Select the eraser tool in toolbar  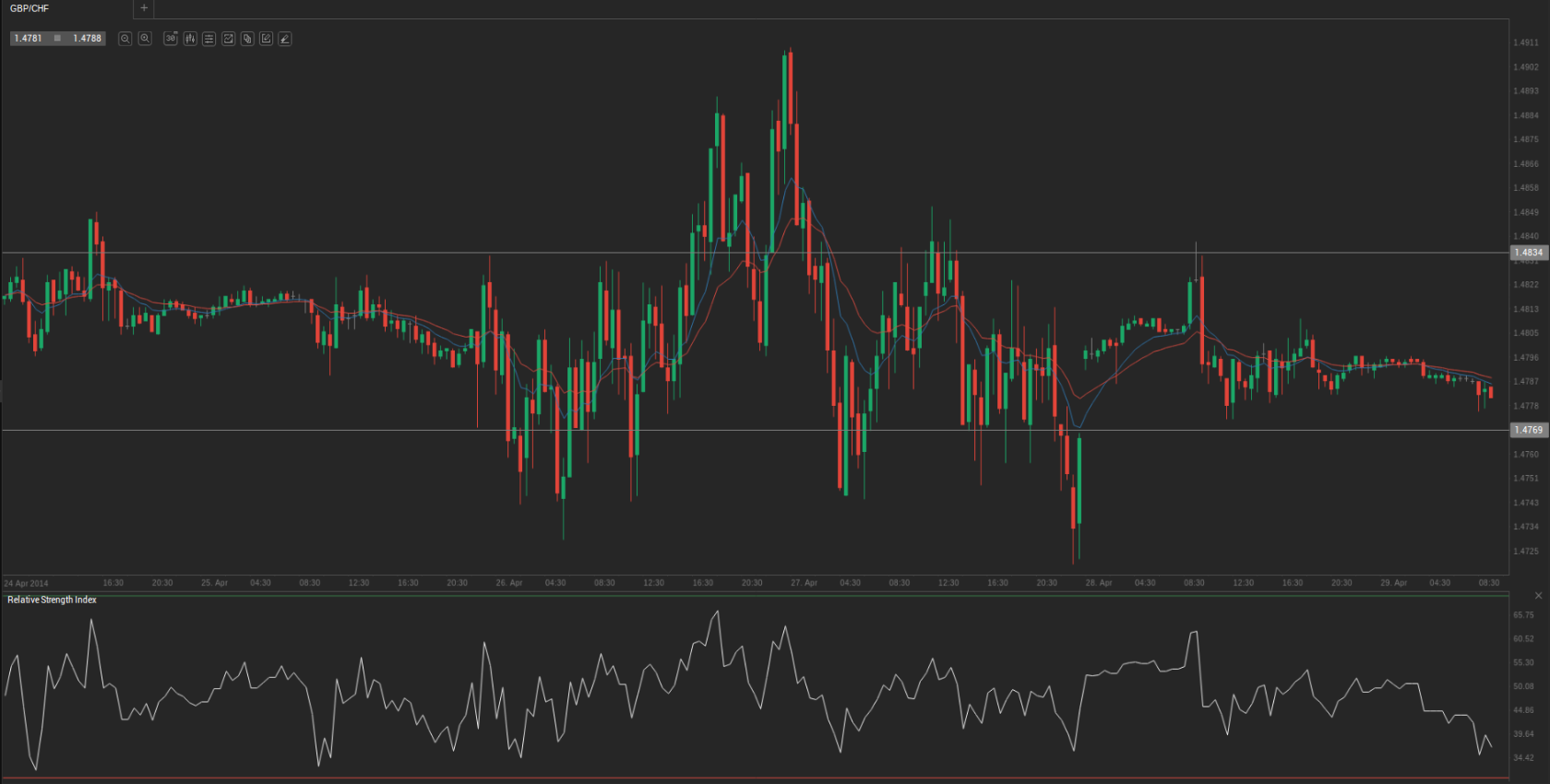pyautogui.click(x=285, y=39)
